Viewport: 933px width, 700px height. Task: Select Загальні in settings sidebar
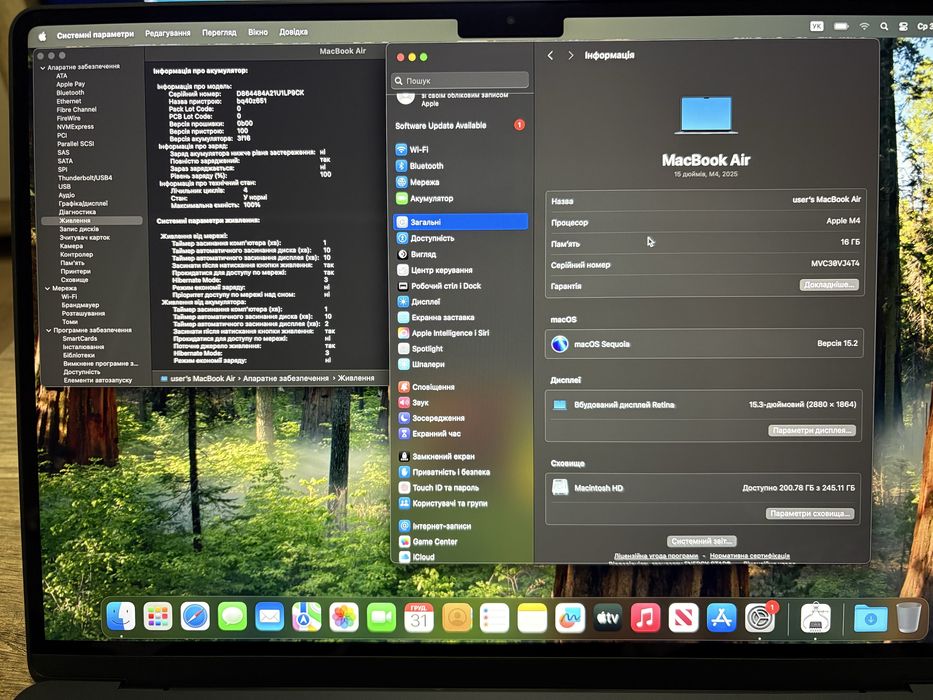pos(460,222)
